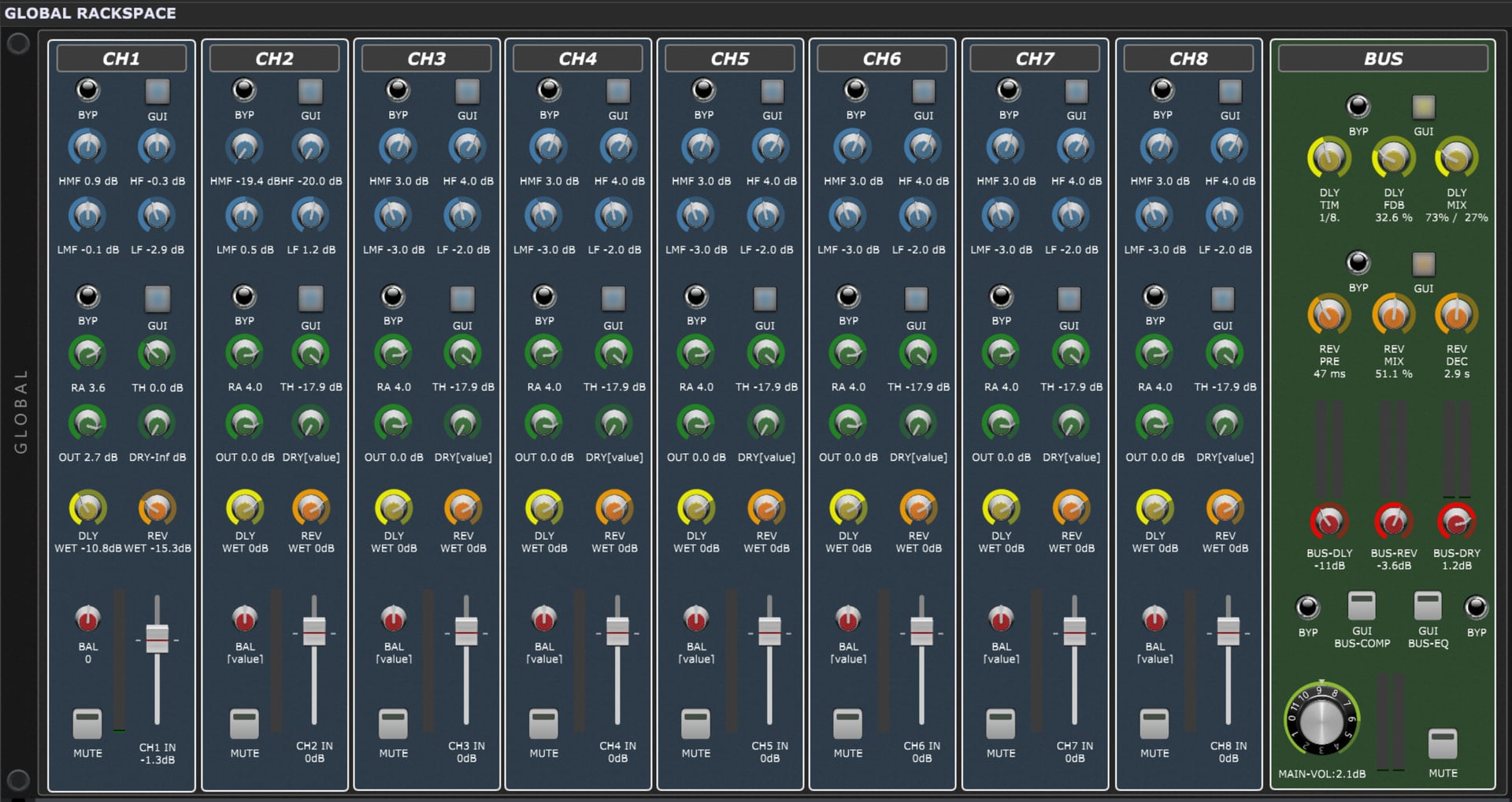Click the BUS section title header
The width and height of the screenshot is (1512, 802).
tap(1383, 59)
